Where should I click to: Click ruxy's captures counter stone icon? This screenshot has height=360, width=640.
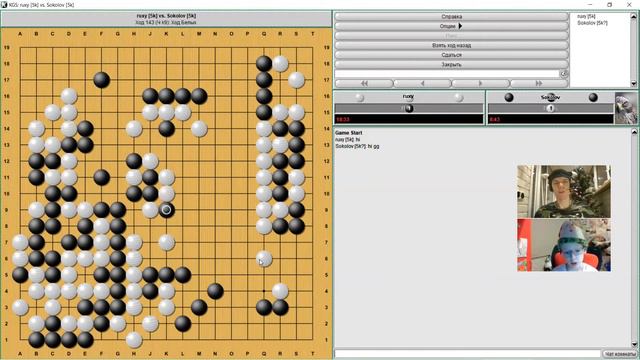[x=409, y=108]
